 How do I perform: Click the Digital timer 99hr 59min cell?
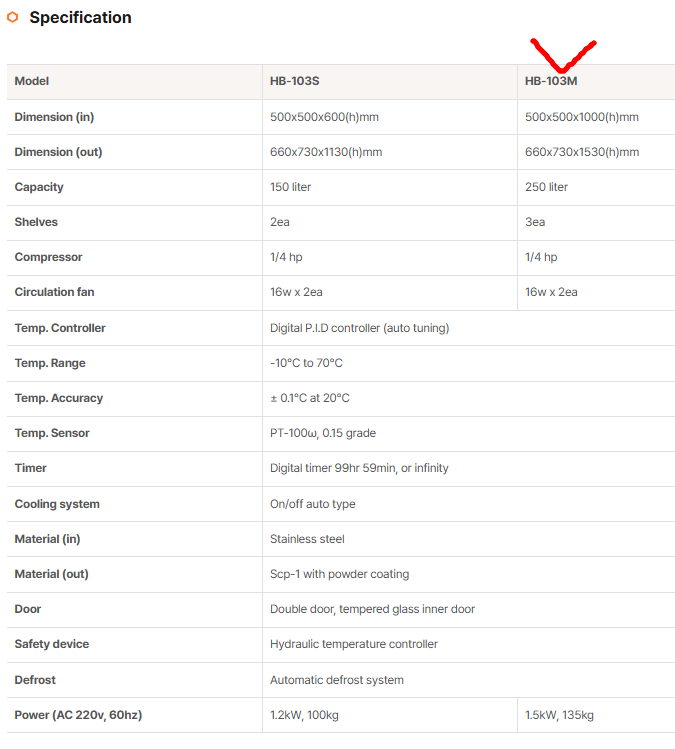[x=359, y=468]
